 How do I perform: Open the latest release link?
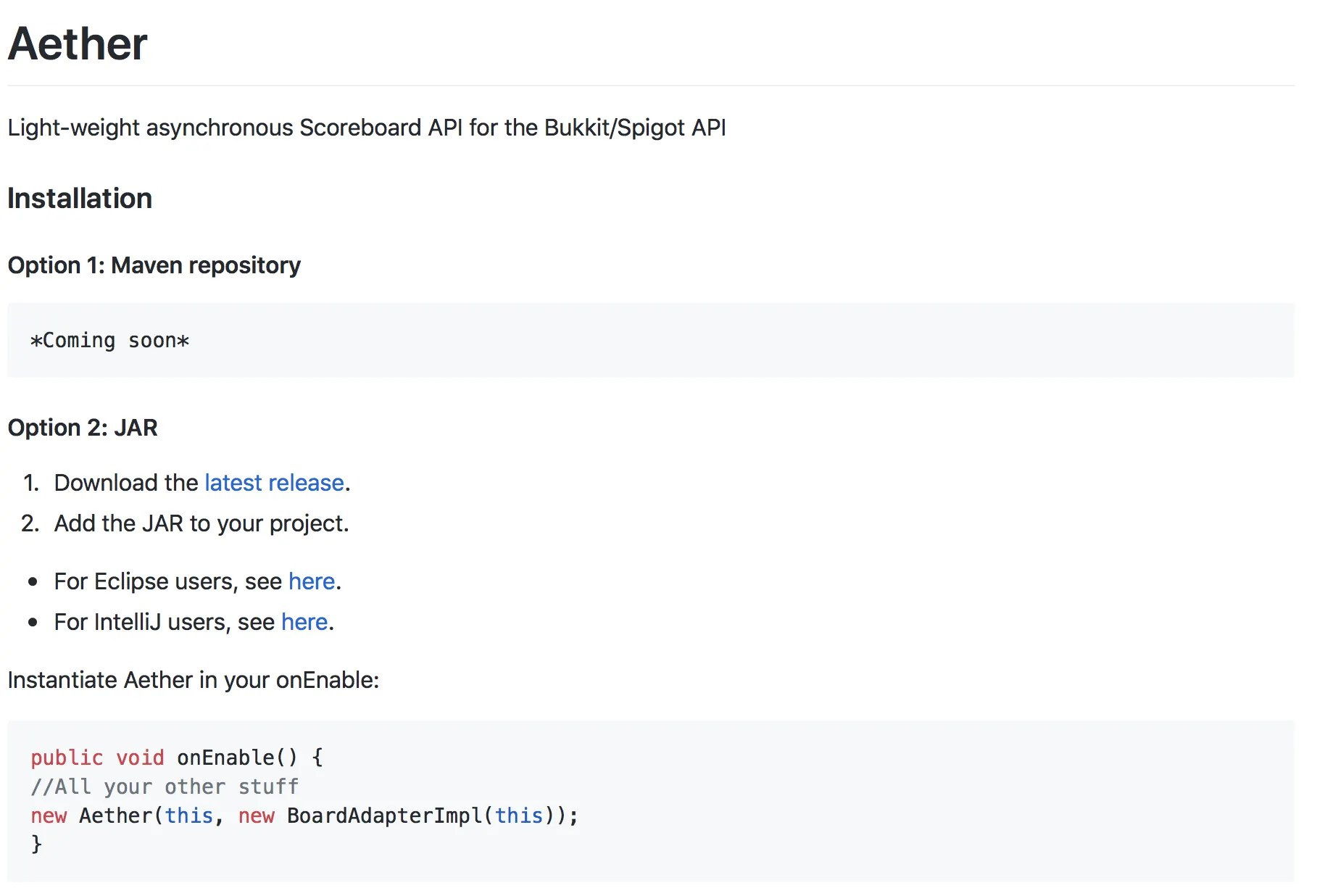pos(274,483)
